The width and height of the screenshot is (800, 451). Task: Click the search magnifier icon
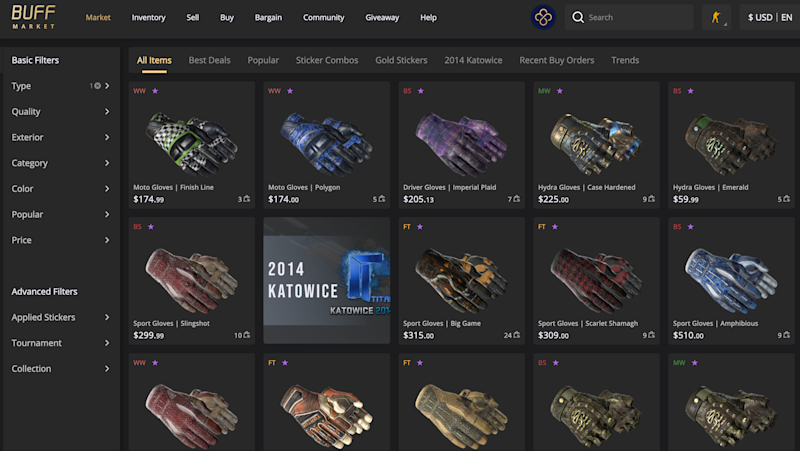click(x=578, y=17)
